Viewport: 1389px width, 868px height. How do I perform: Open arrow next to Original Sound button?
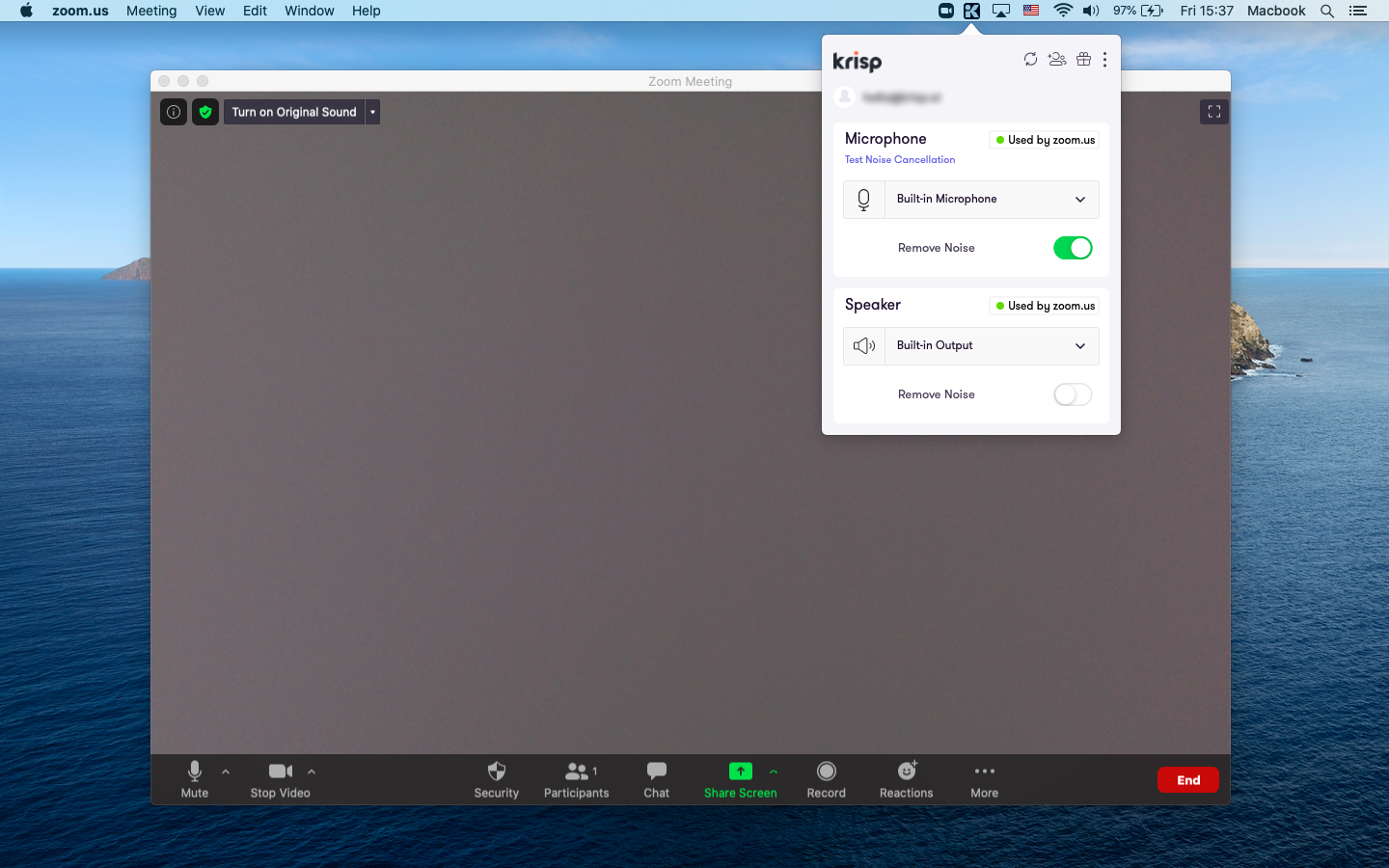pyautogui.click(x=372, y=112)
